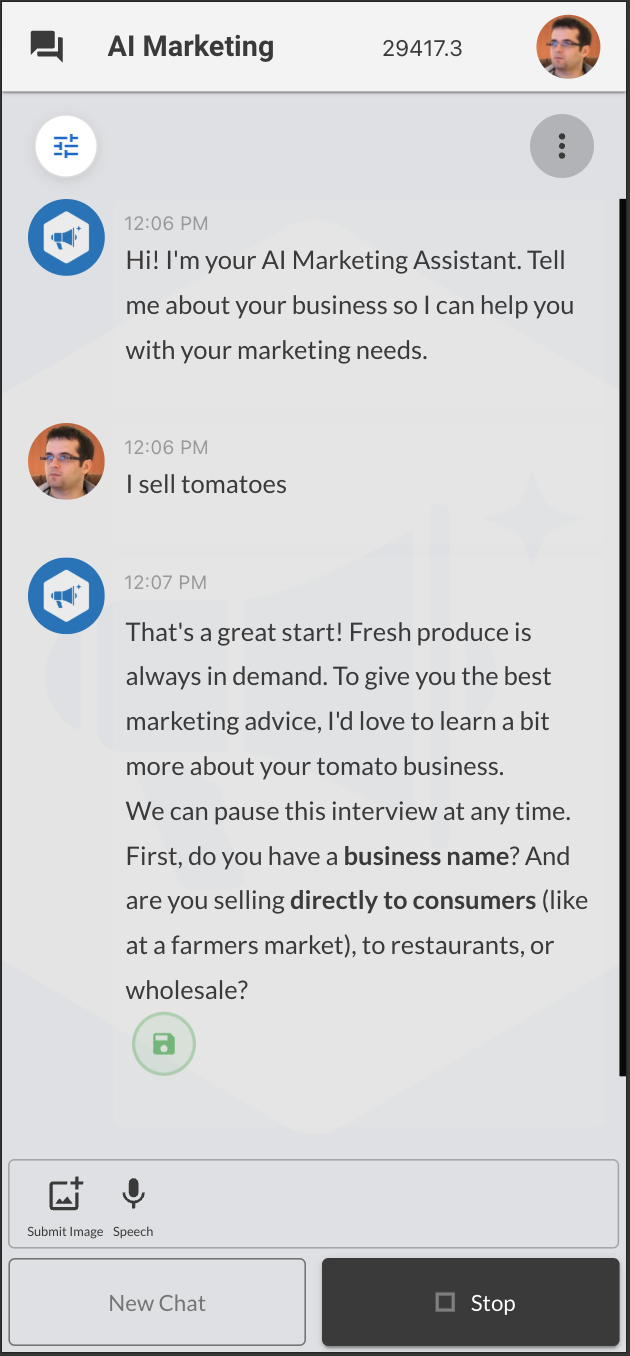Click the megaphone avatar on first message
The width and height of the screenshot is (630, 1356).
66,238
